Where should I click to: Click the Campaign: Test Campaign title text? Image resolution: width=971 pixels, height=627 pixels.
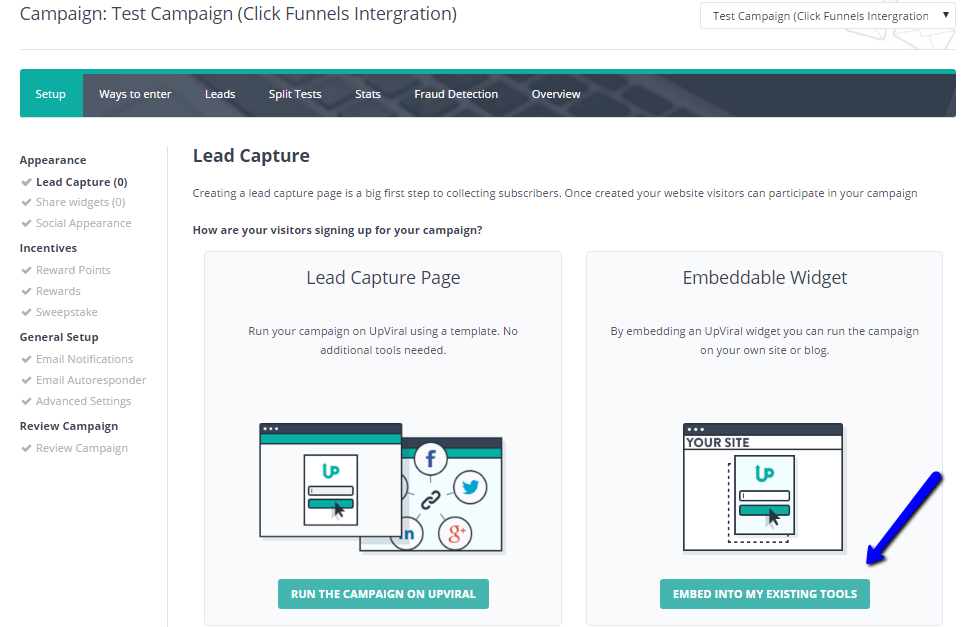pyautogui.click(x=238, y=13)
